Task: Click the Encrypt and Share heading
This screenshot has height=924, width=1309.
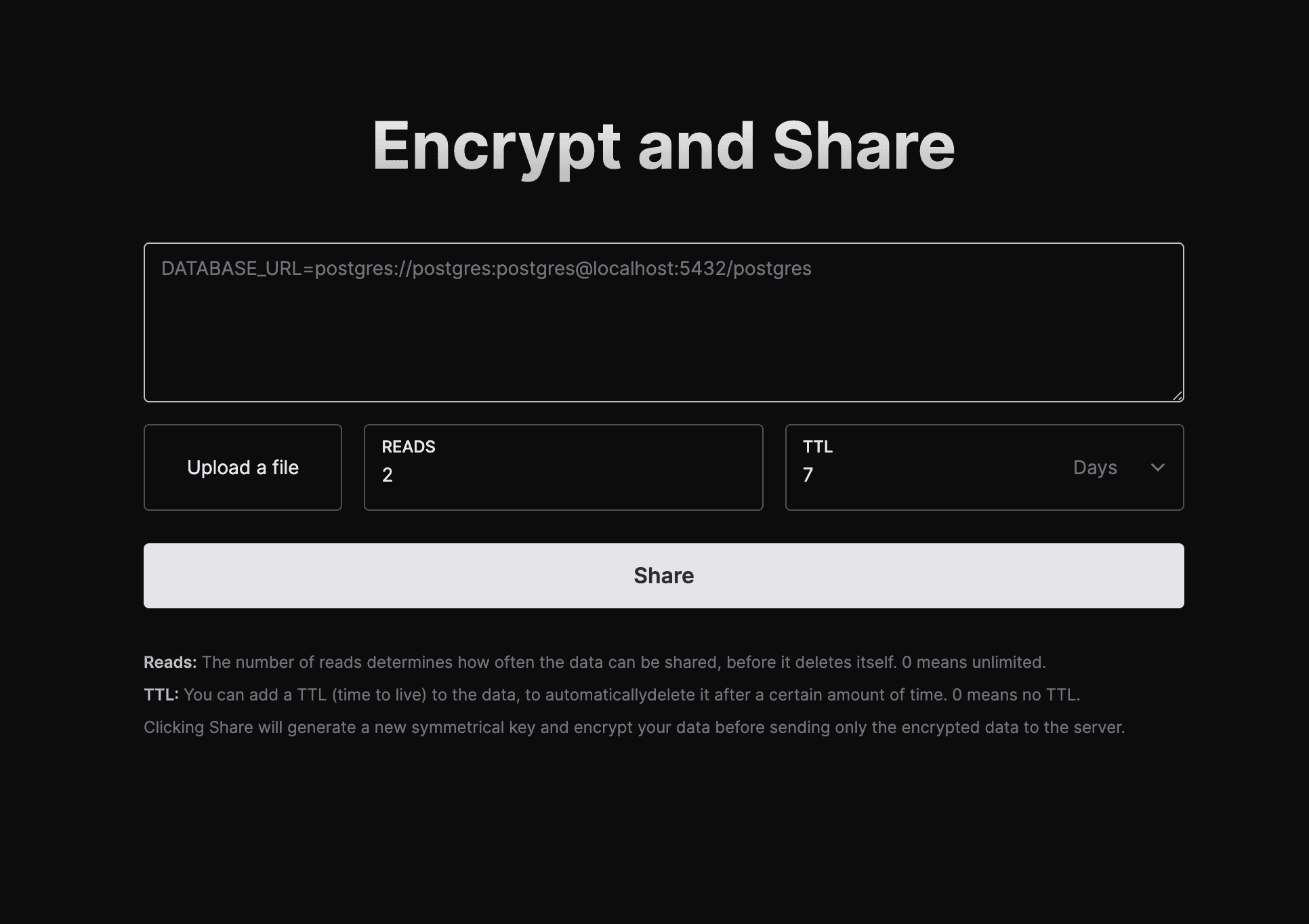Action: pyautogui.click(x=663, y=145)
